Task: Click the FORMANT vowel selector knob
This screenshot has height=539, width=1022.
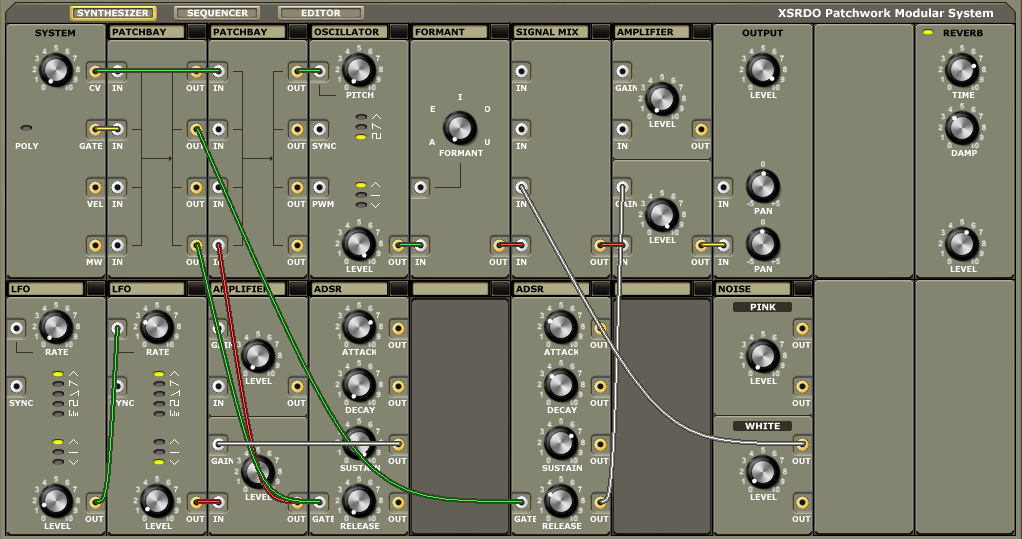Action: pos(460,128)
